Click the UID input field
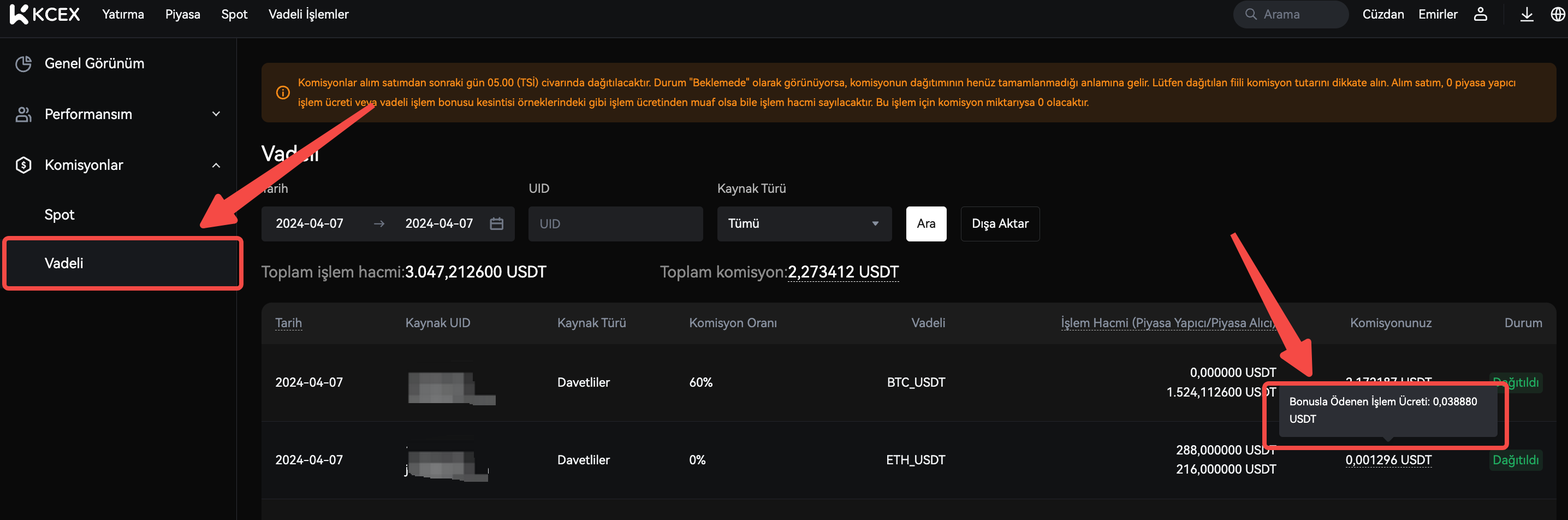The height and width of the screenshot is (520, 1568). click(615, 223)
